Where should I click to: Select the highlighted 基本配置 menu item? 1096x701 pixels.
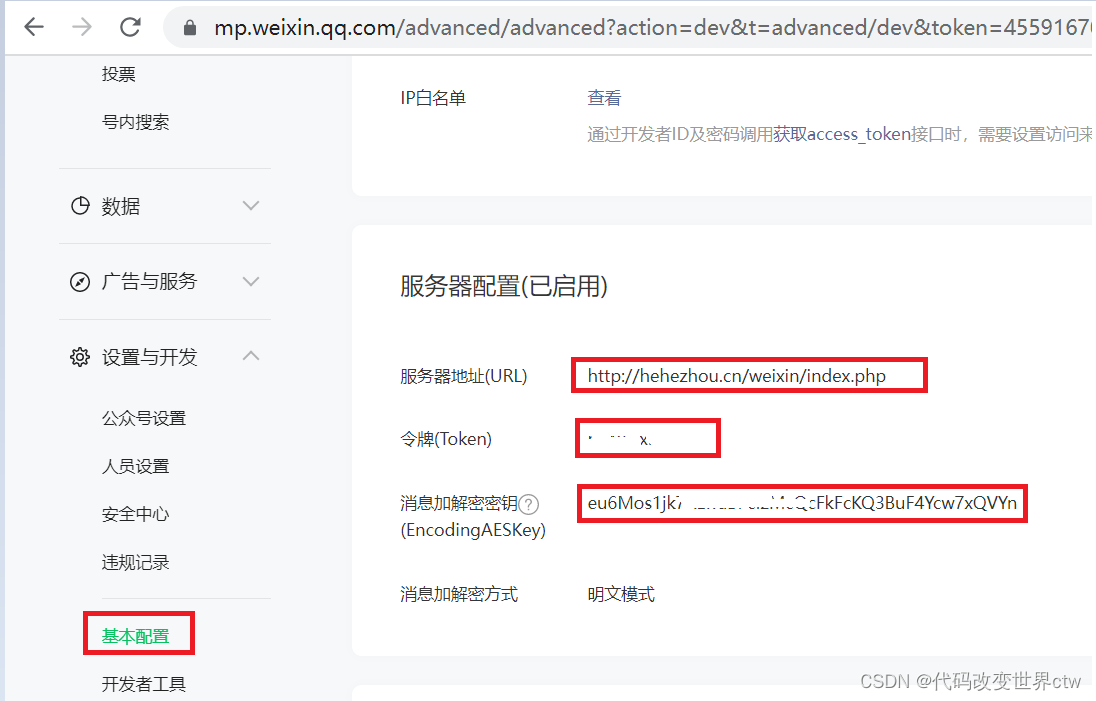pyautogui.click(x=138, y=633)
